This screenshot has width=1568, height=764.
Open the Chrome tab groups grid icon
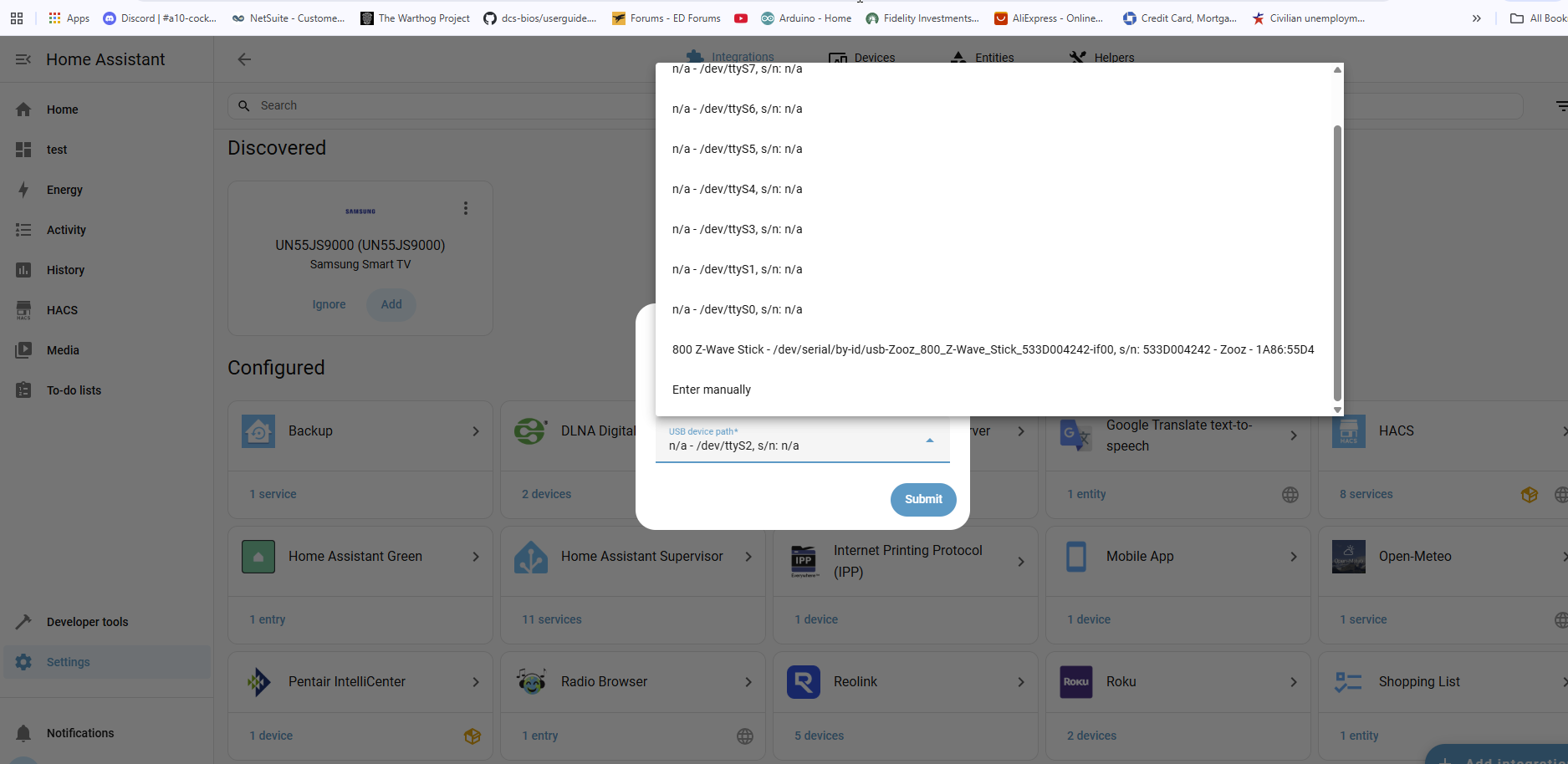tap(17, 18)
